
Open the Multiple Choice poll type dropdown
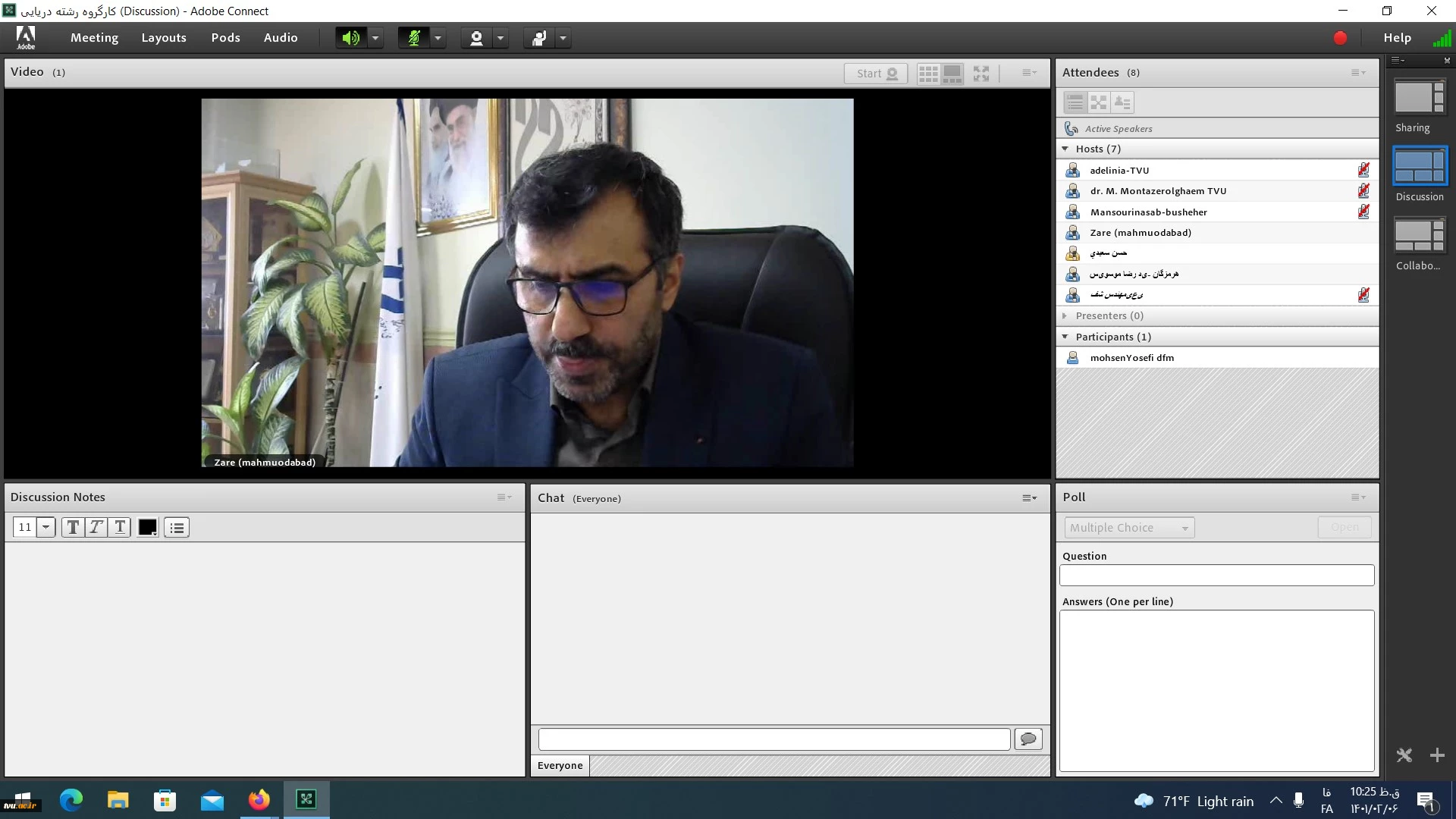coord(1128,528)
